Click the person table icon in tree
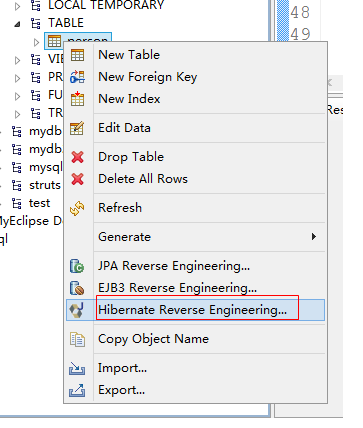 pos(54,41)
